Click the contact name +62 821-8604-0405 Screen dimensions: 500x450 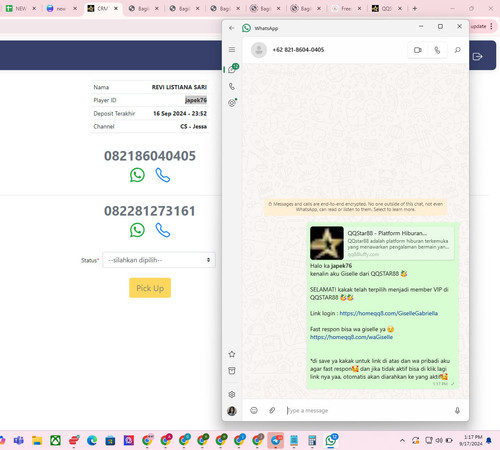click(298, 50)
